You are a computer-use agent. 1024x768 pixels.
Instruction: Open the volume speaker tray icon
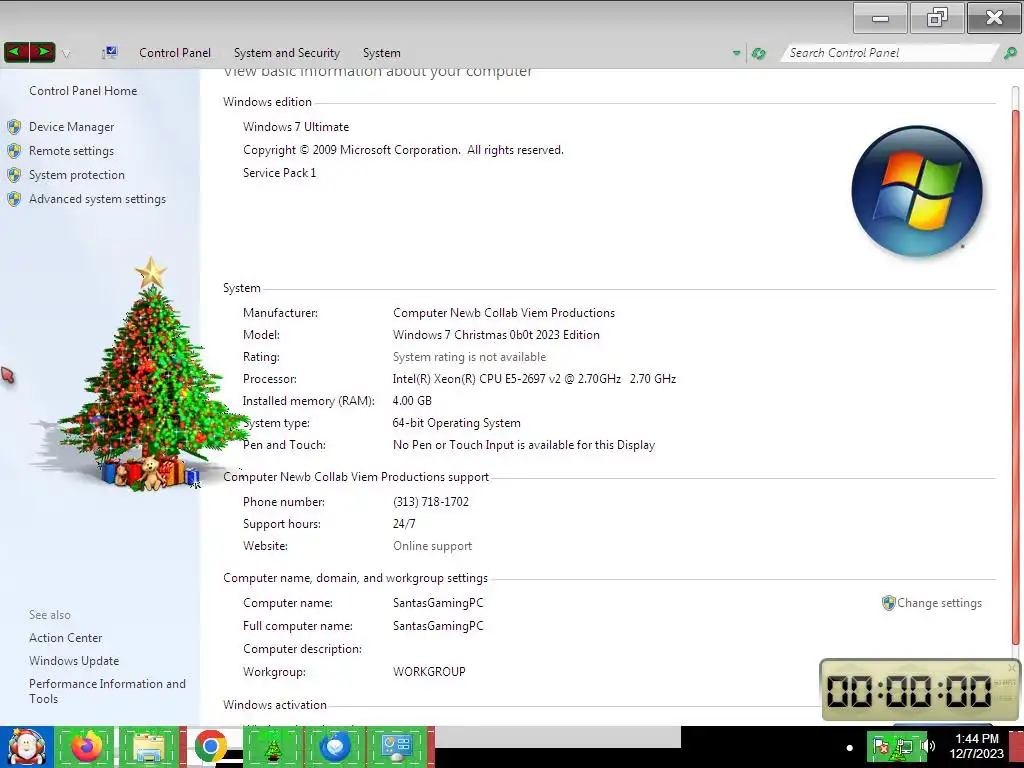coord(928,746)
